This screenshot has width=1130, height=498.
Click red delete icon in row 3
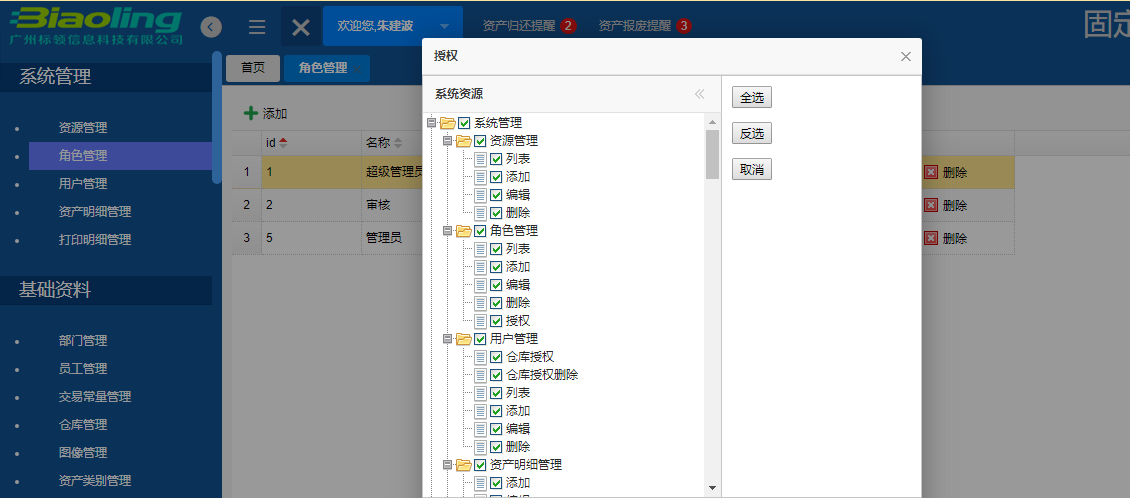click(931, 238)
